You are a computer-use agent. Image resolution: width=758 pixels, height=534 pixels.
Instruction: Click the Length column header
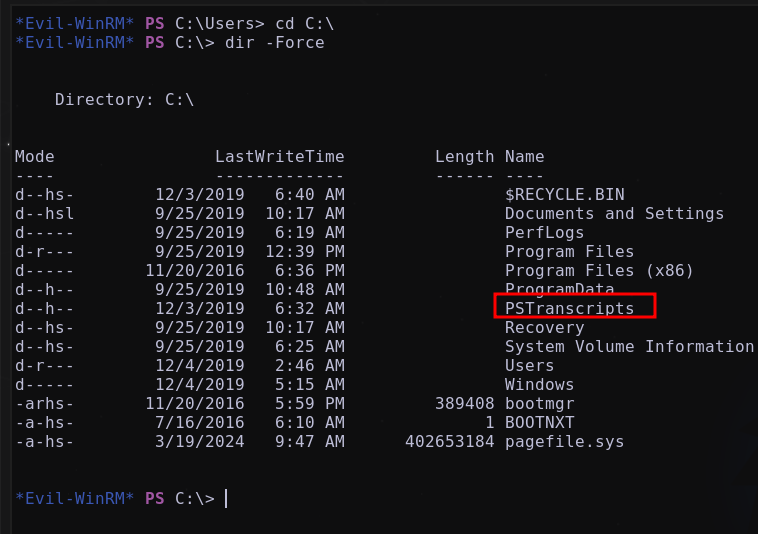tap(465, 157)
